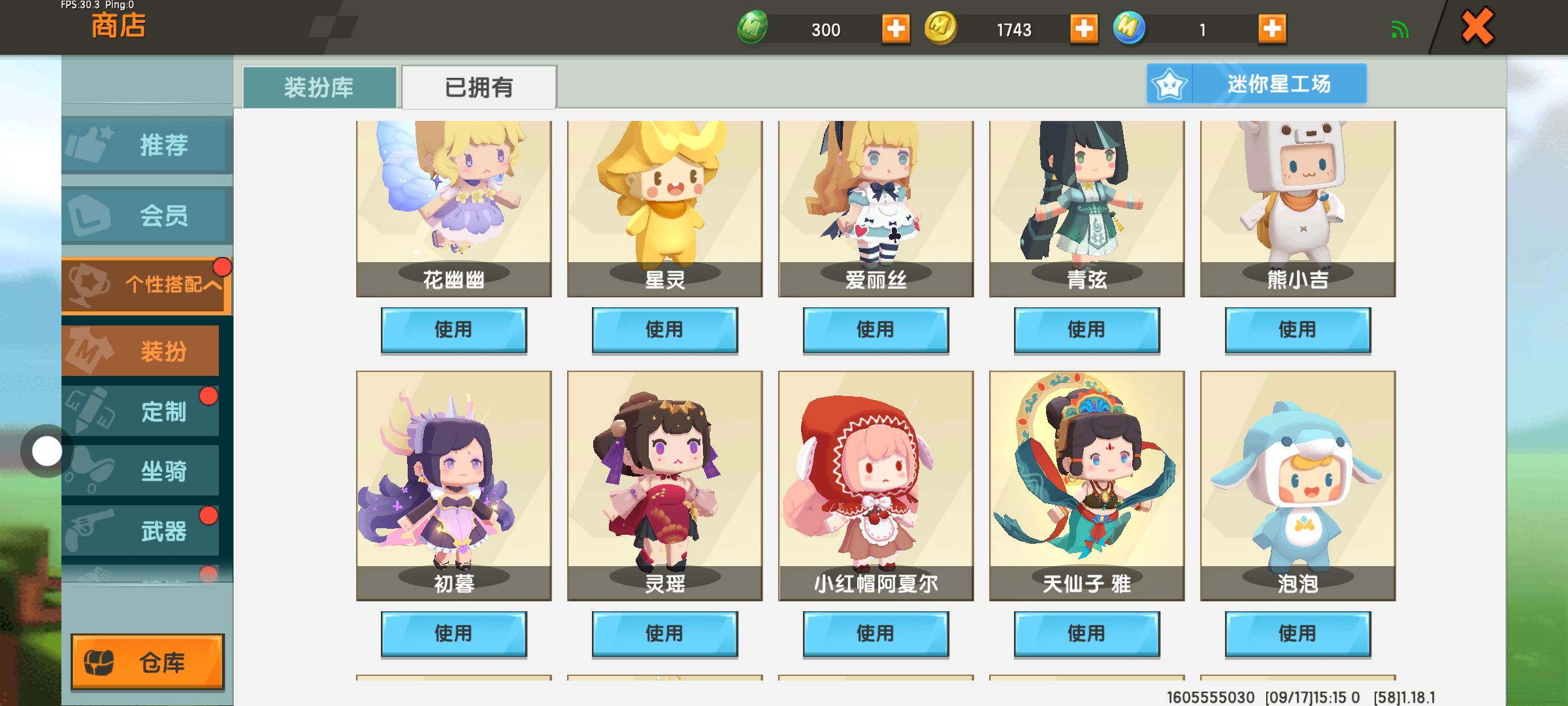This screenshot has height=706, width=1568.
Task: Click the gold mini coin icon
Action: 941,28
